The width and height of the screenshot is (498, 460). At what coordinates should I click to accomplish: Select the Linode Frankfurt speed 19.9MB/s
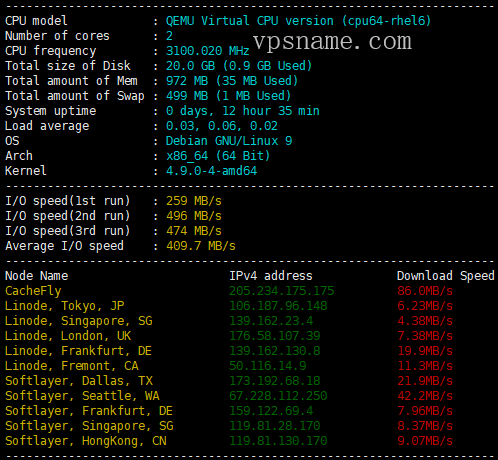pos(425,351)
